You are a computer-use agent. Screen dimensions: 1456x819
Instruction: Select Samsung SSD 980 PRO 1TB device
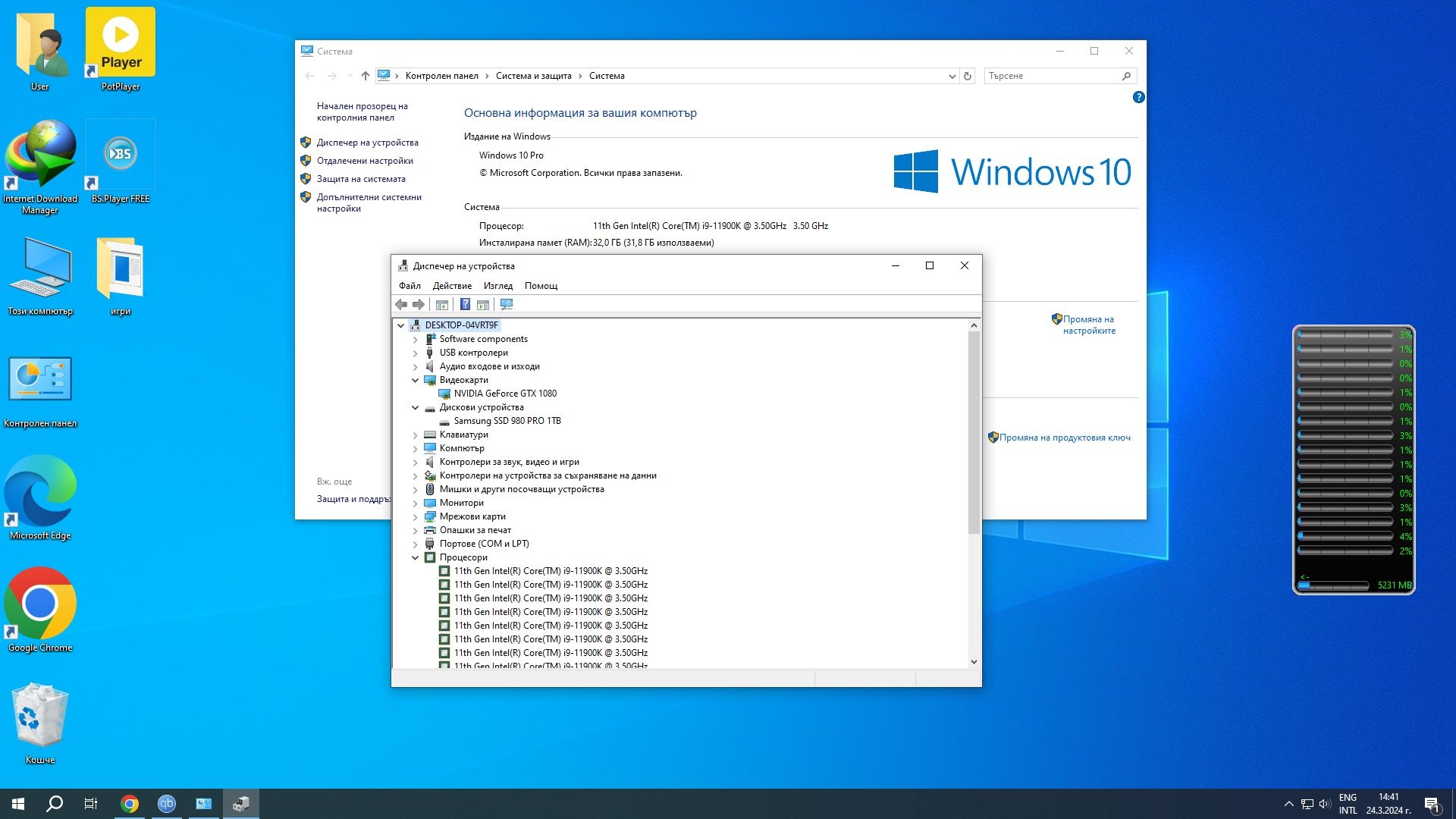pyautogui.click(x=506, y=420)
